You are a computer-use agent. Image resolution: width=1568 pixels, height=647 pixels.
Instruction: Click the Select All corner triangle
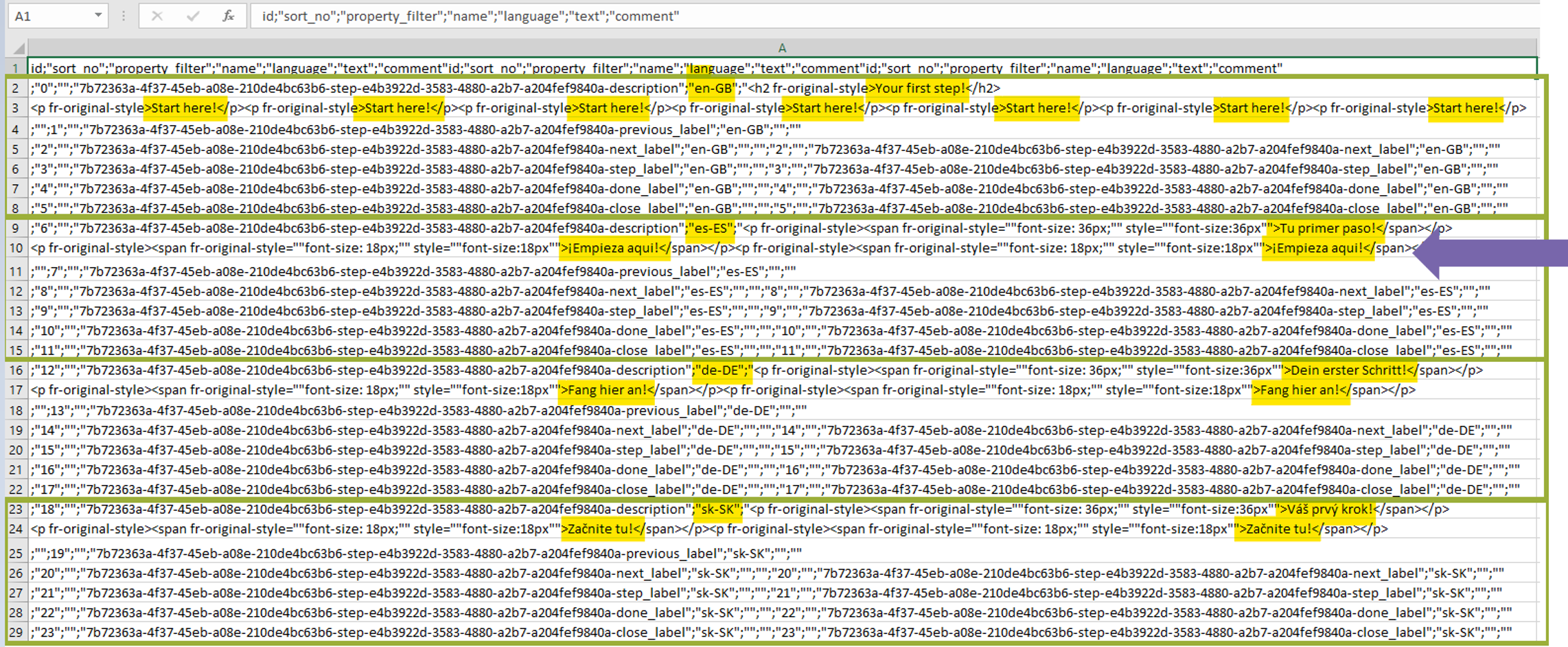(x=19, y=48)
